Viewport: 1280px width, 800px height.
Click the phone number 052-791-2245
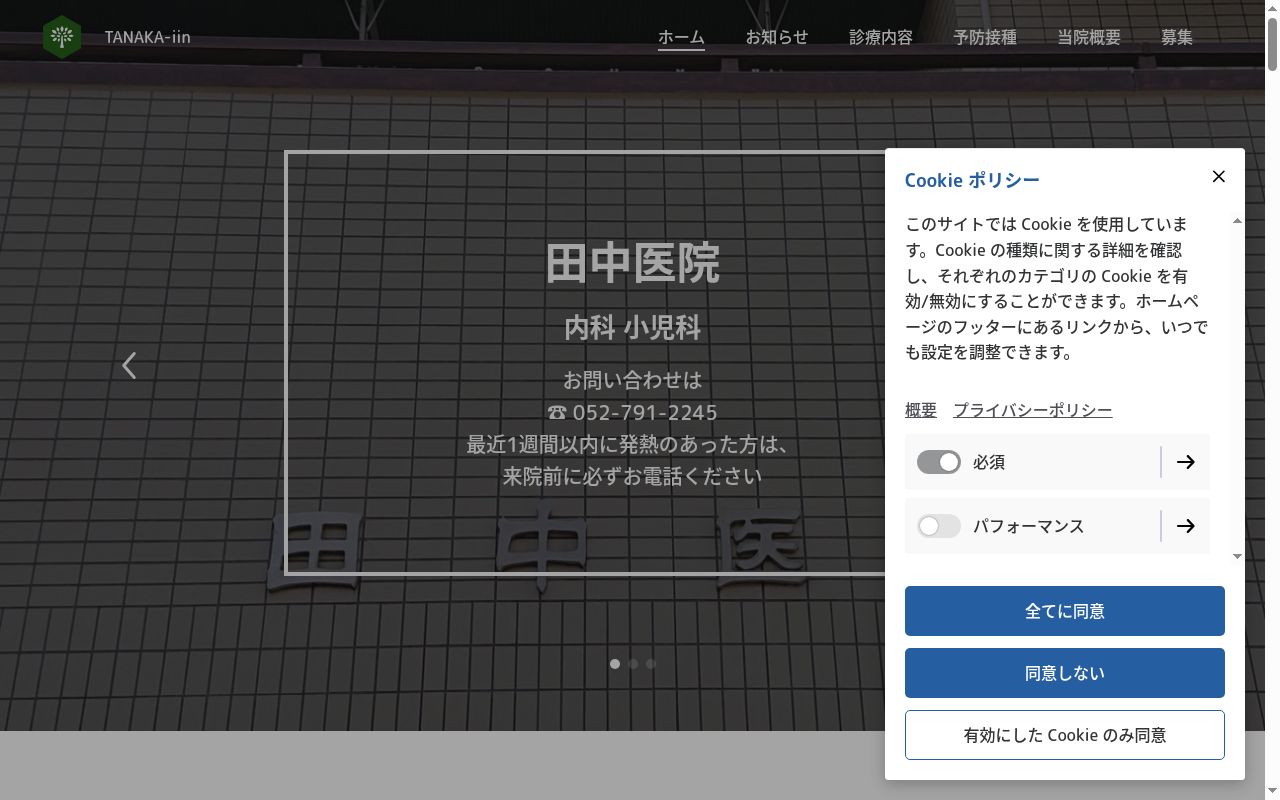coord(645,412)
